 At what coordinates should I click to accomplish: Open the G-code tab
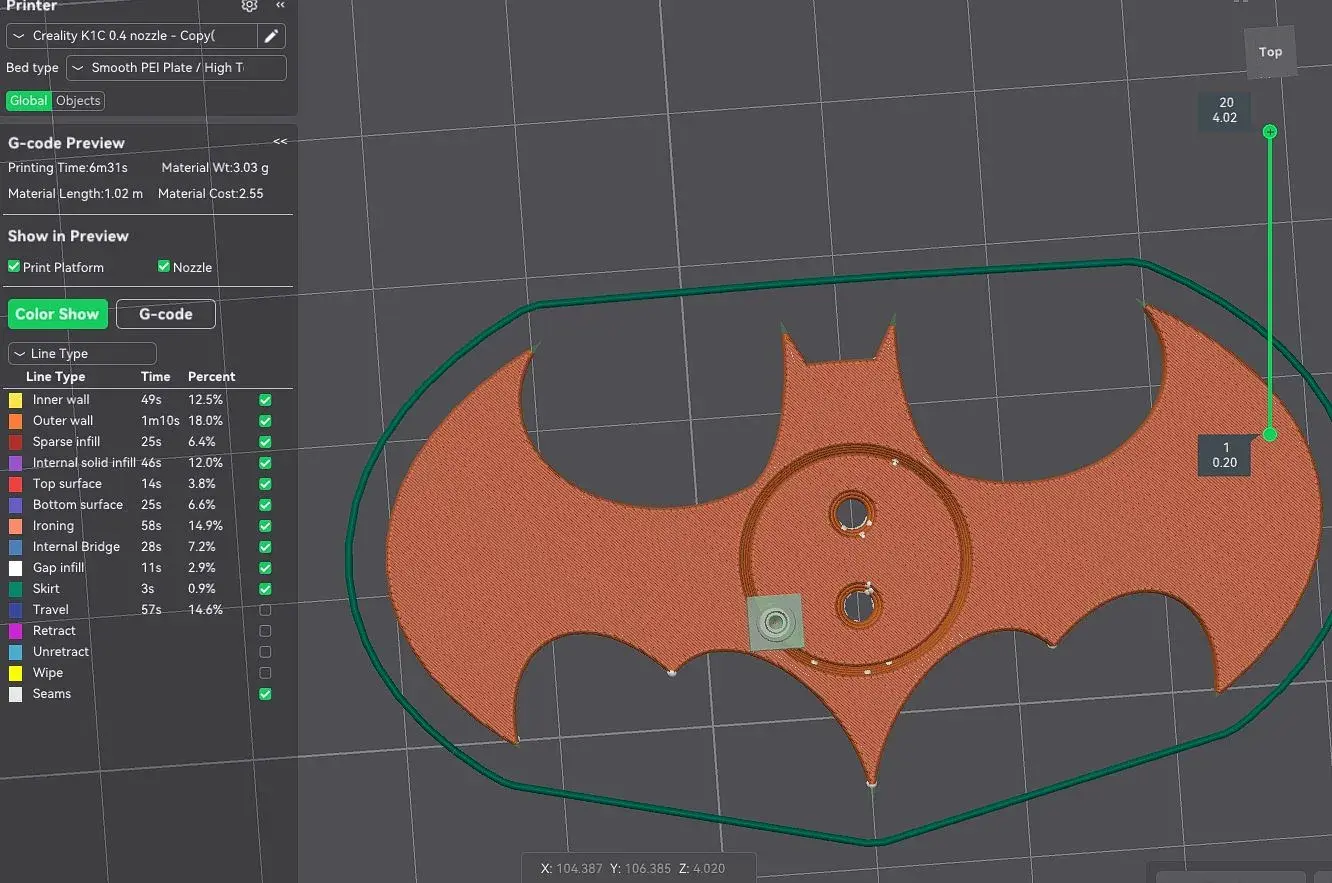point(166,314)
